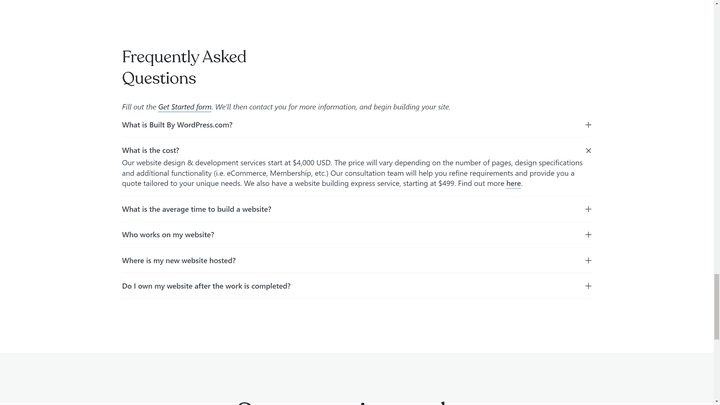Screen dimensions: 720x405
Task: Reveal "Do I own my website" answer
Action: coord(206,286)
